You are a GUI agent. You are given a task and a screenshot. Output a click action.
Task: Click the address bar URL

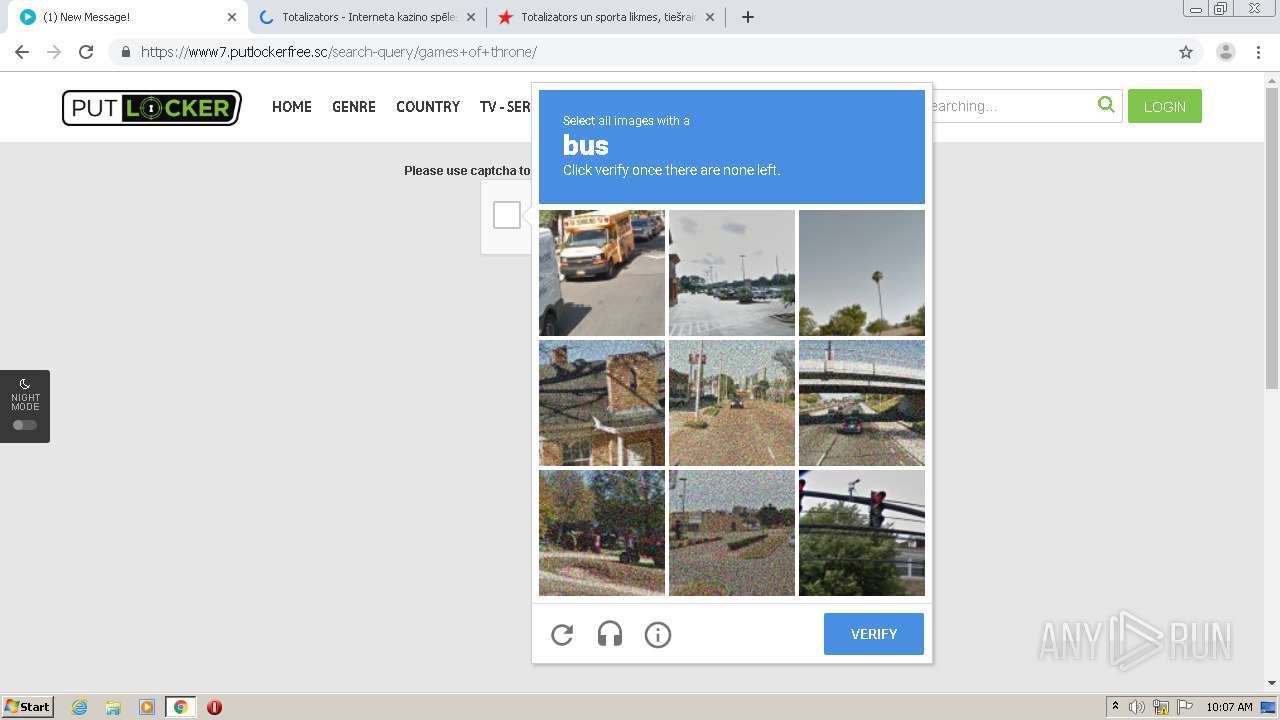[338, 52]
